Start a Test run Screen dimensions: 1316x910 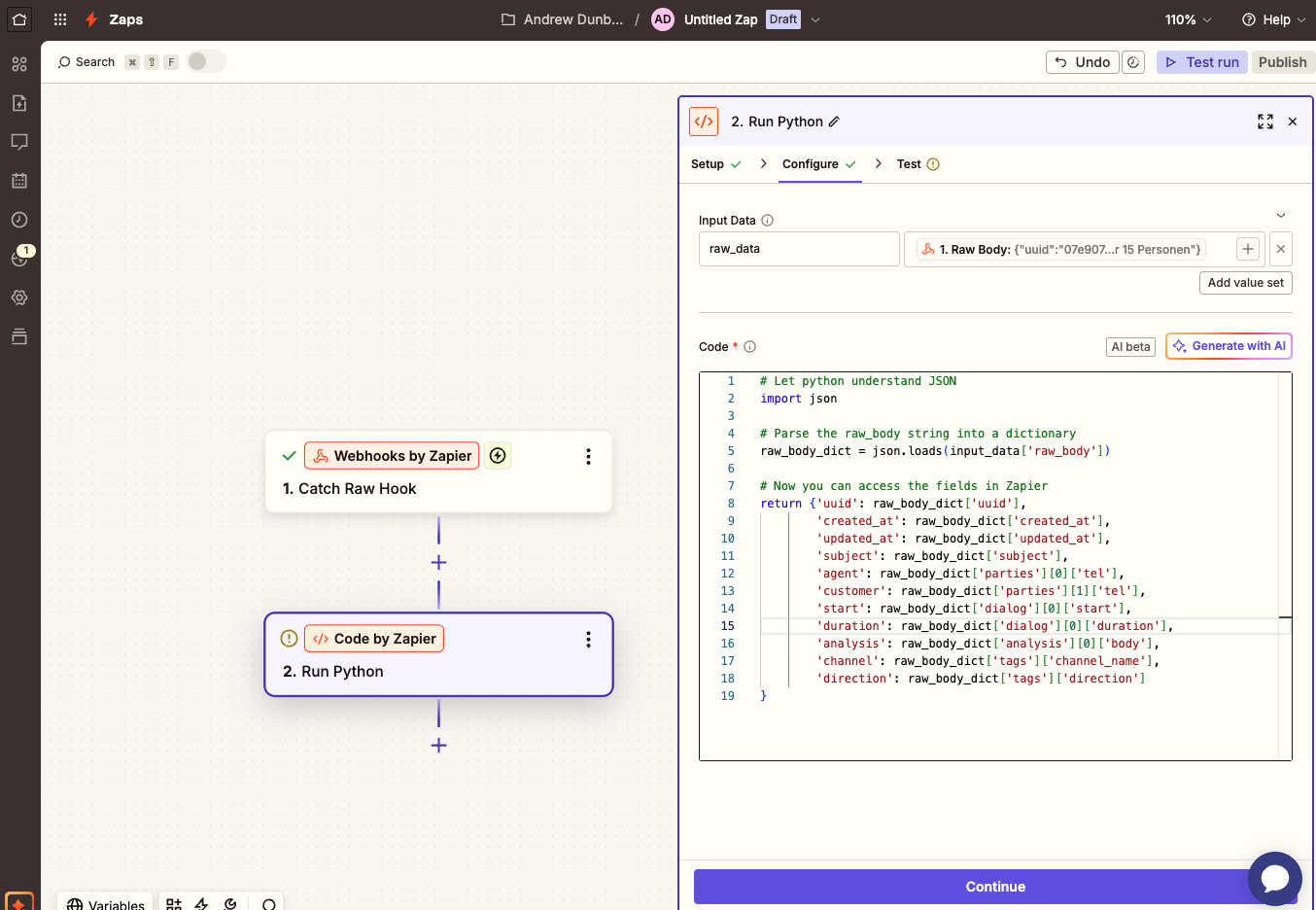coord(1202,62)
